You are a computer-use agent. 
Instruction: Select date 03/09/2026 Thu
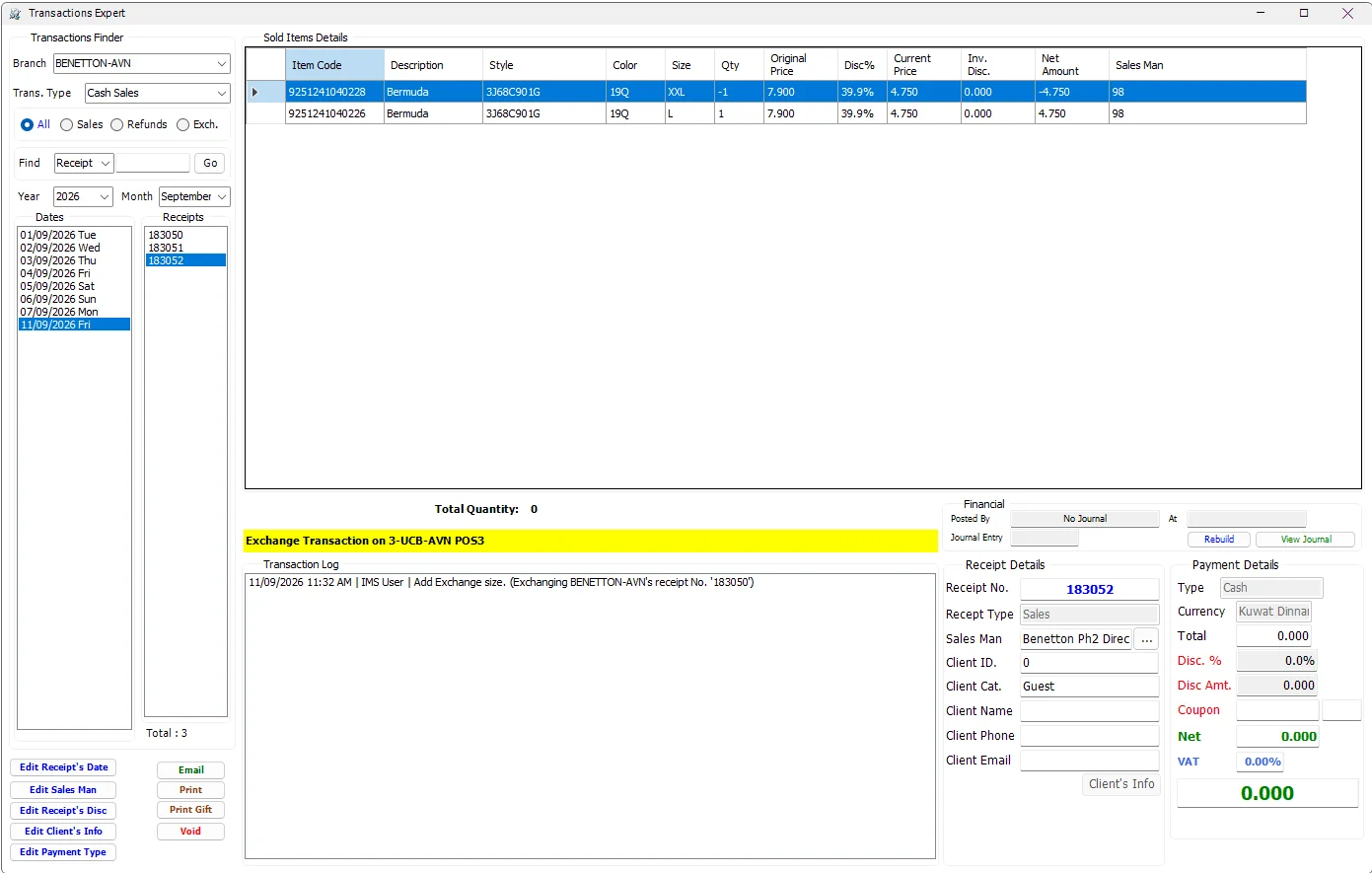point(74,260)
